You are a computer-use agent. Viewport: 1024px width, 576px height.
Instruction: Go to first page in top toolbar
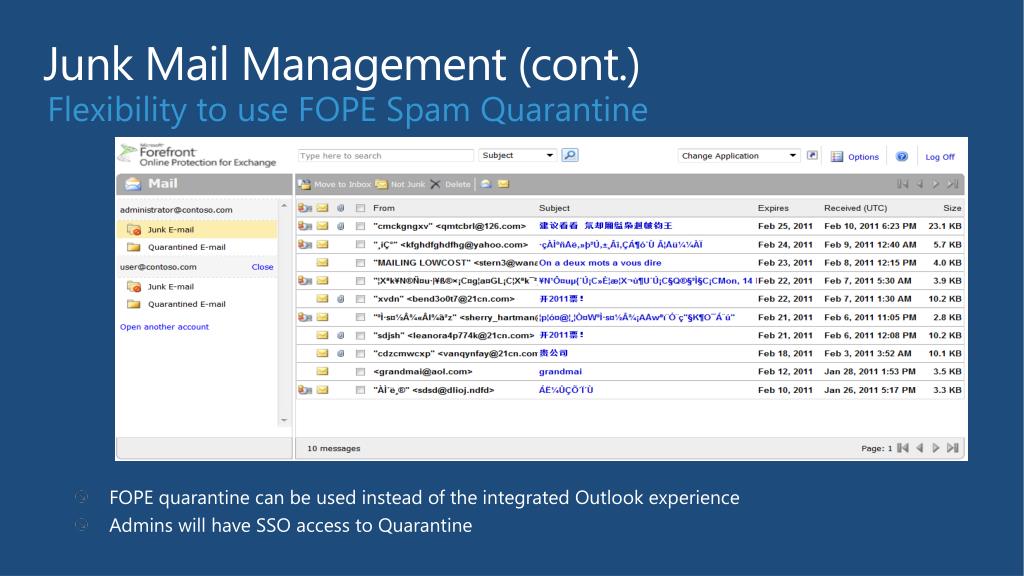point(903,184)
